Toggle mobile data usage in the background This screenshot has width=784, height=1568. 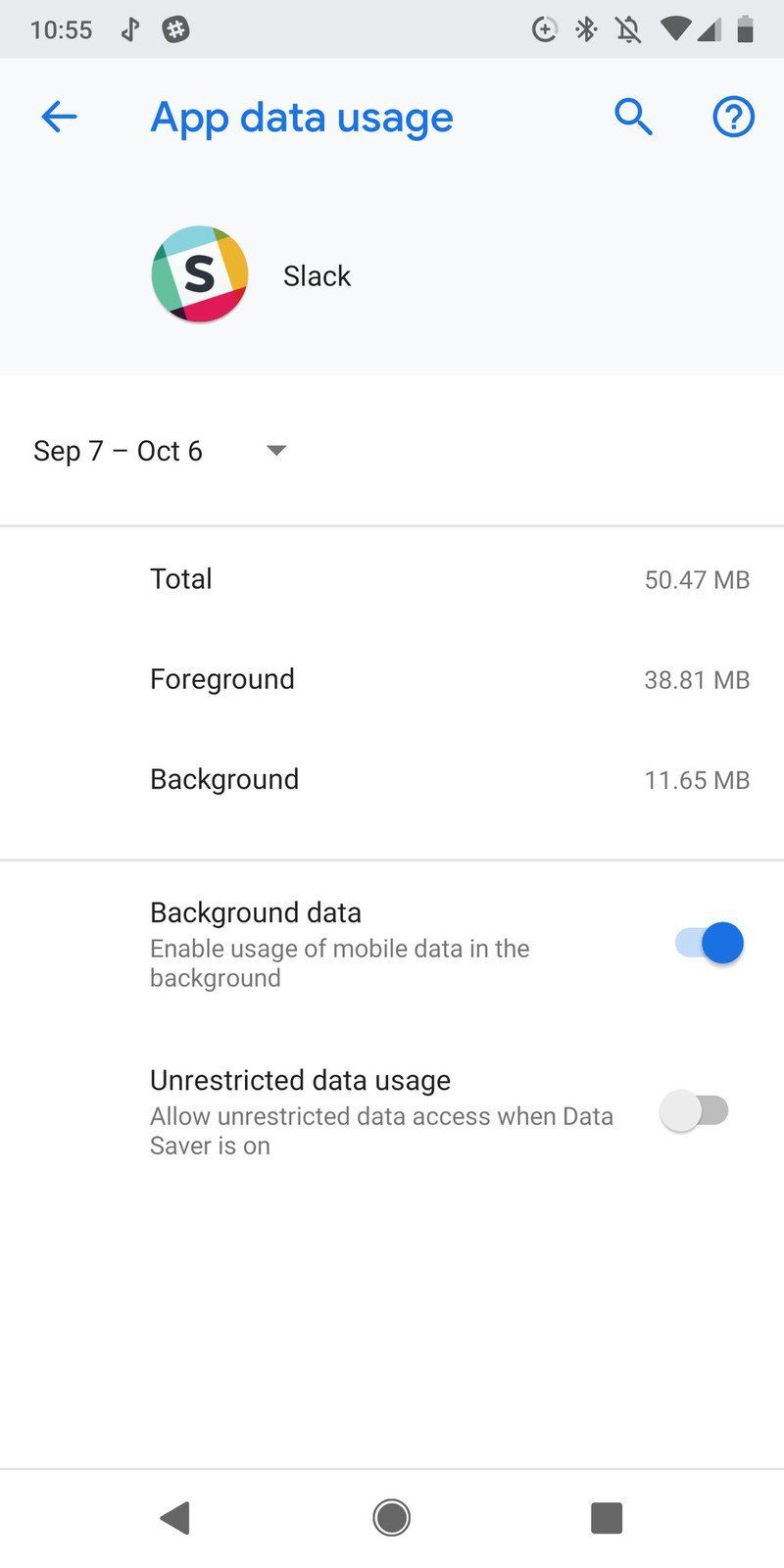[x=702, y=943]
